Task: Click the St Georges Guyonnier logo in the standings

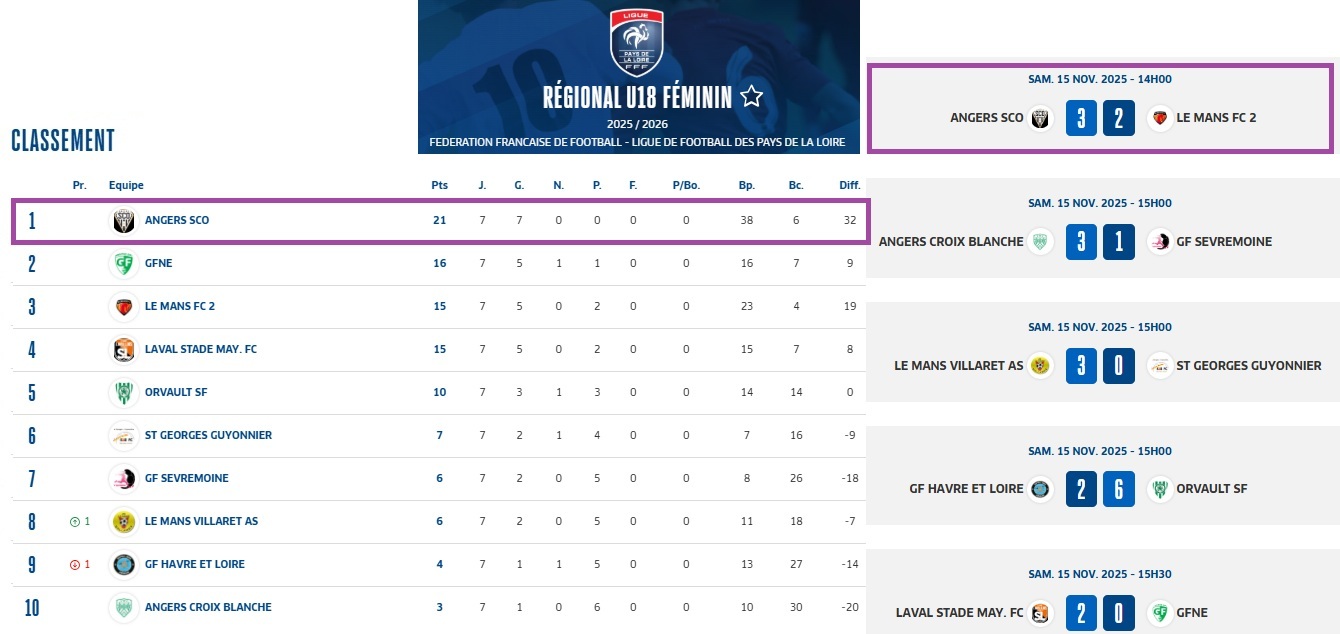Action: point(123,435)
